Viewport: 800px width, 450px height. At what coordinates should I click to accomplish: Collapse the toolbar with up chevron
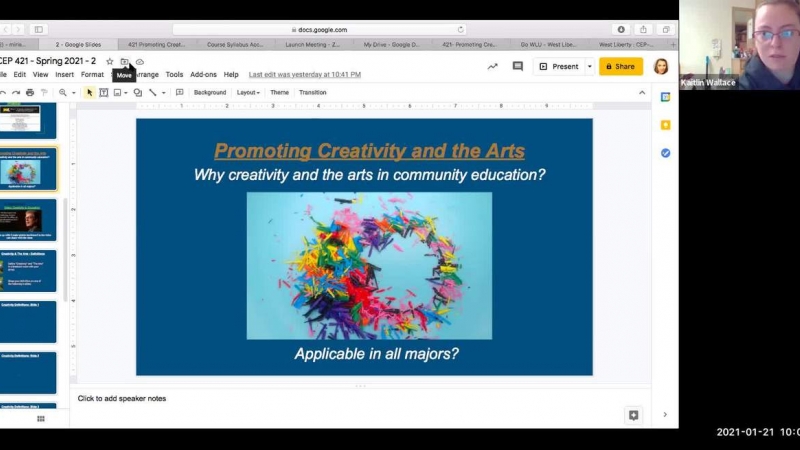(x=642, y=92)
